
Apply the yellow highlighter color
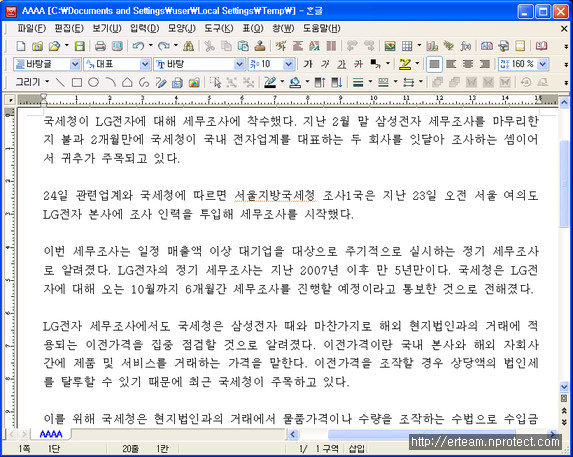coord(405,64)
